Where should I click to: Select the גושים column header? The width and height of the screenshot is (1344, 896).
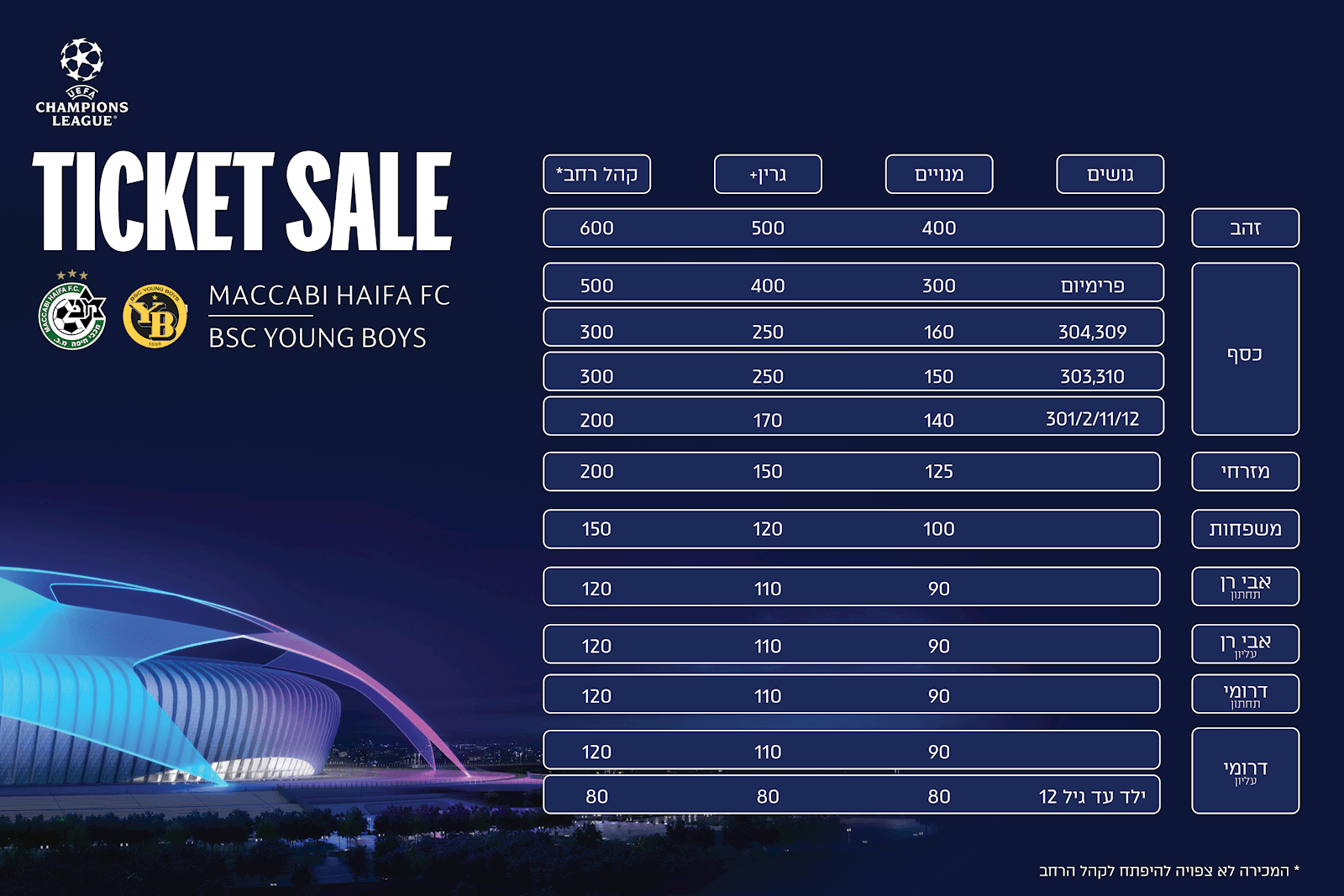(x=1110, y=174)
